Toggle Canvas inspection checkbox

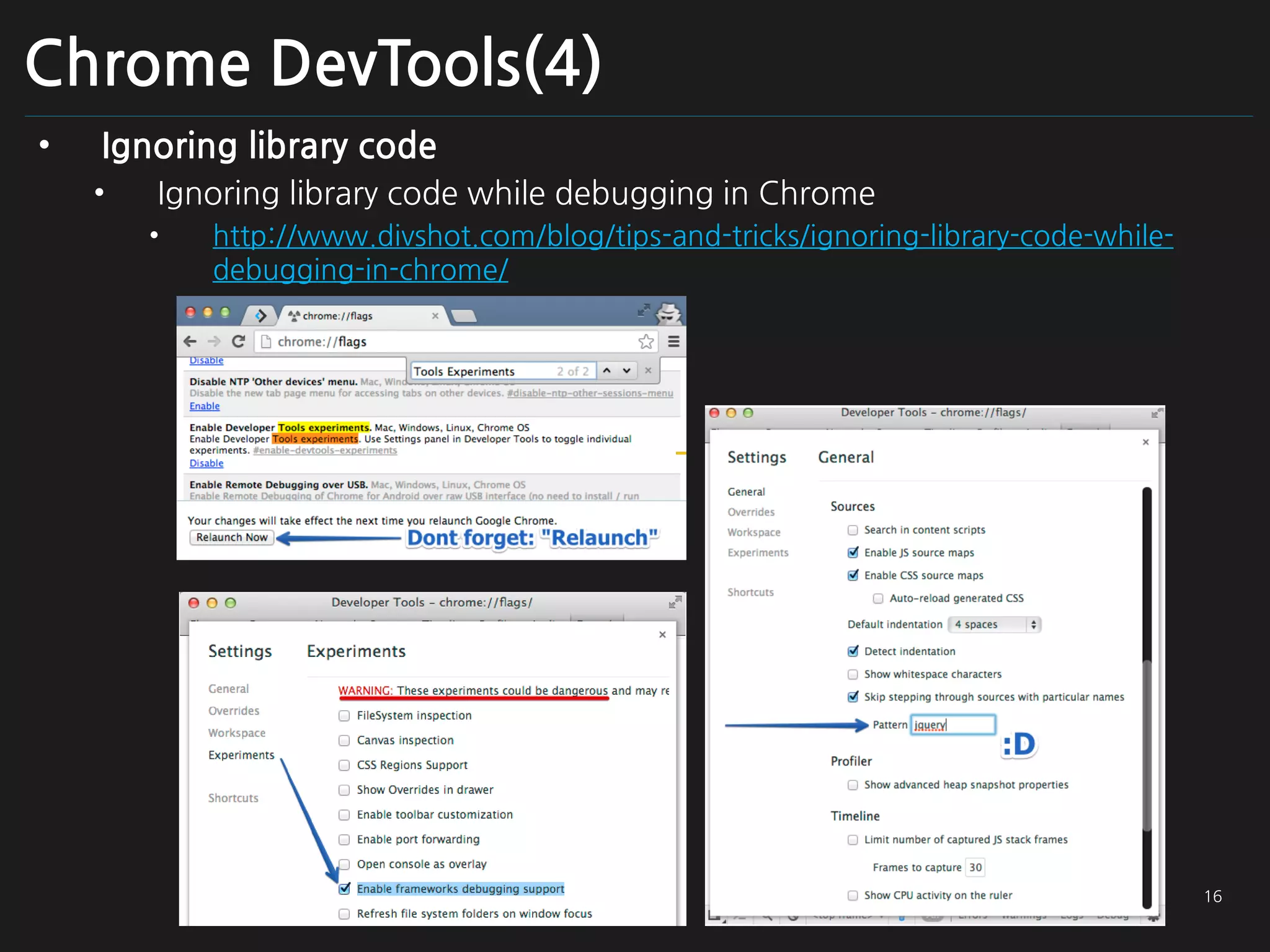tap(344, 741)
